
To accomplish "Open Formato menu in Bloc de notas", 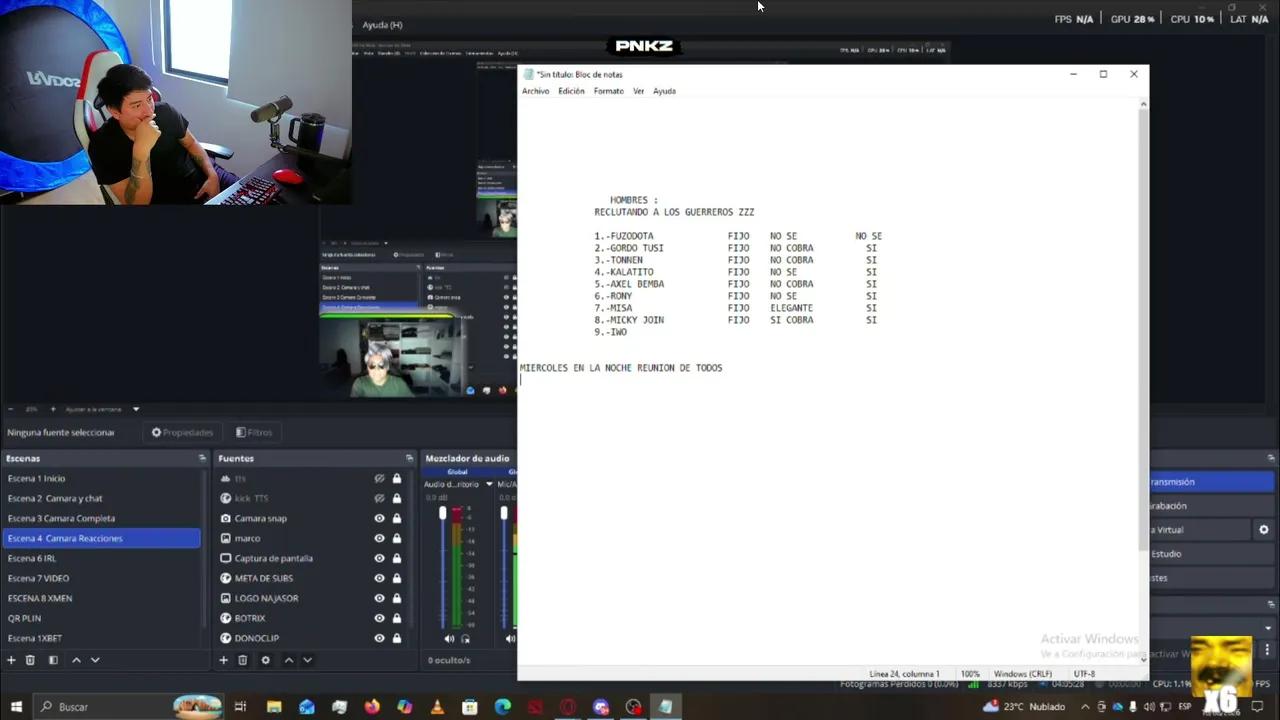I will (608, 91).
